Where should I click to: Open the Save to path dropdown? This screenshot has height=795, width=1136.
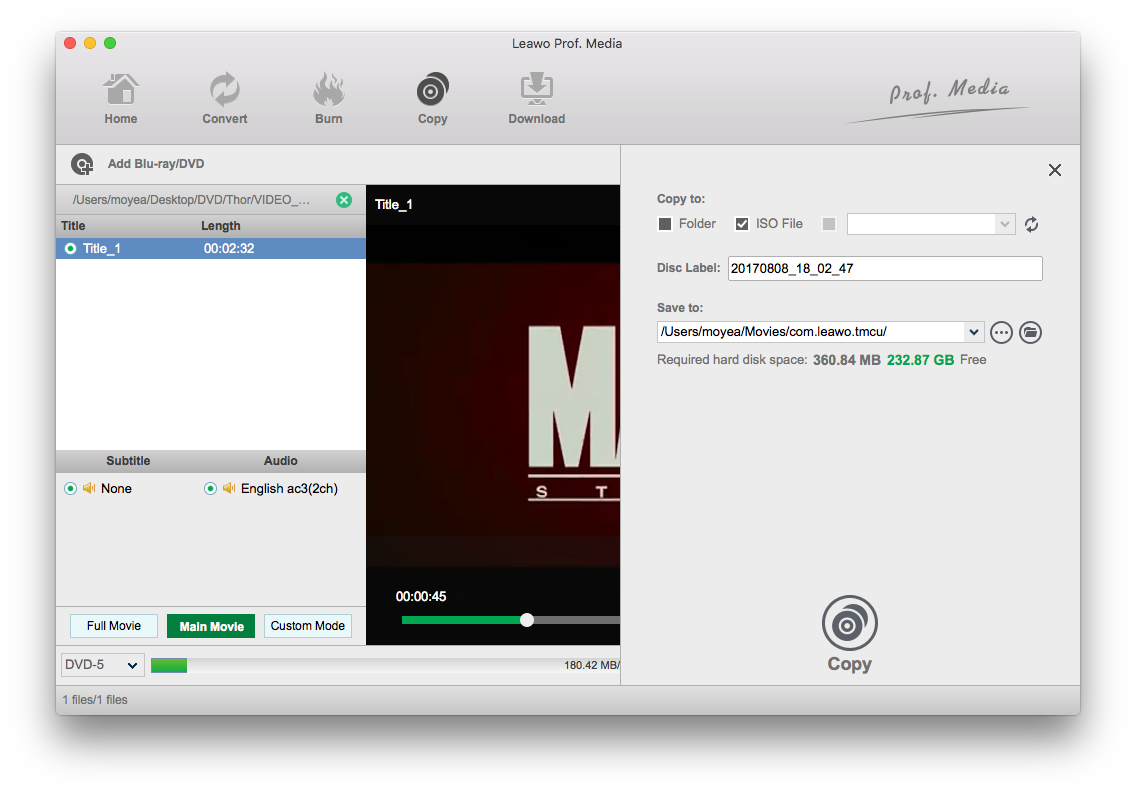974,332
